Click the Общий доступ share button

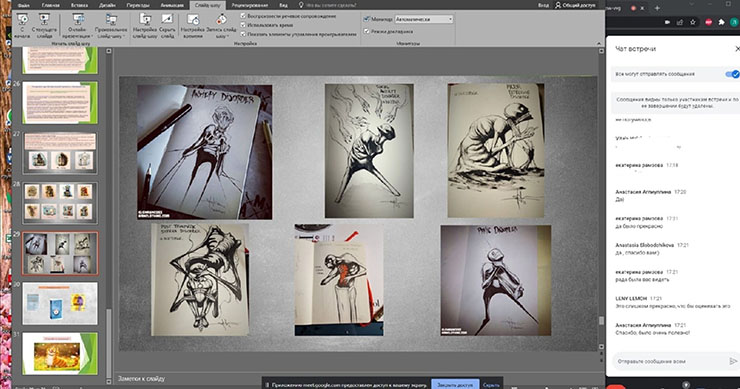click(x=575, y=5)
